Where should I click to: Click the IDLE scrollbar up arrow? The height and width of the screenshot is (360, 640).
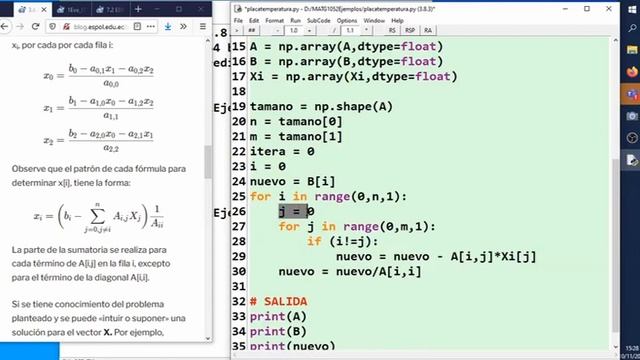coord(616,40)
